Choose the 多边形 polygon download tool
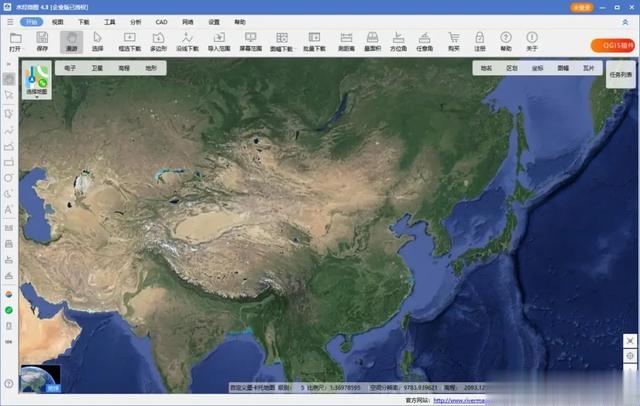This screenshot has width=640, height=406. (x=158, y=42)
